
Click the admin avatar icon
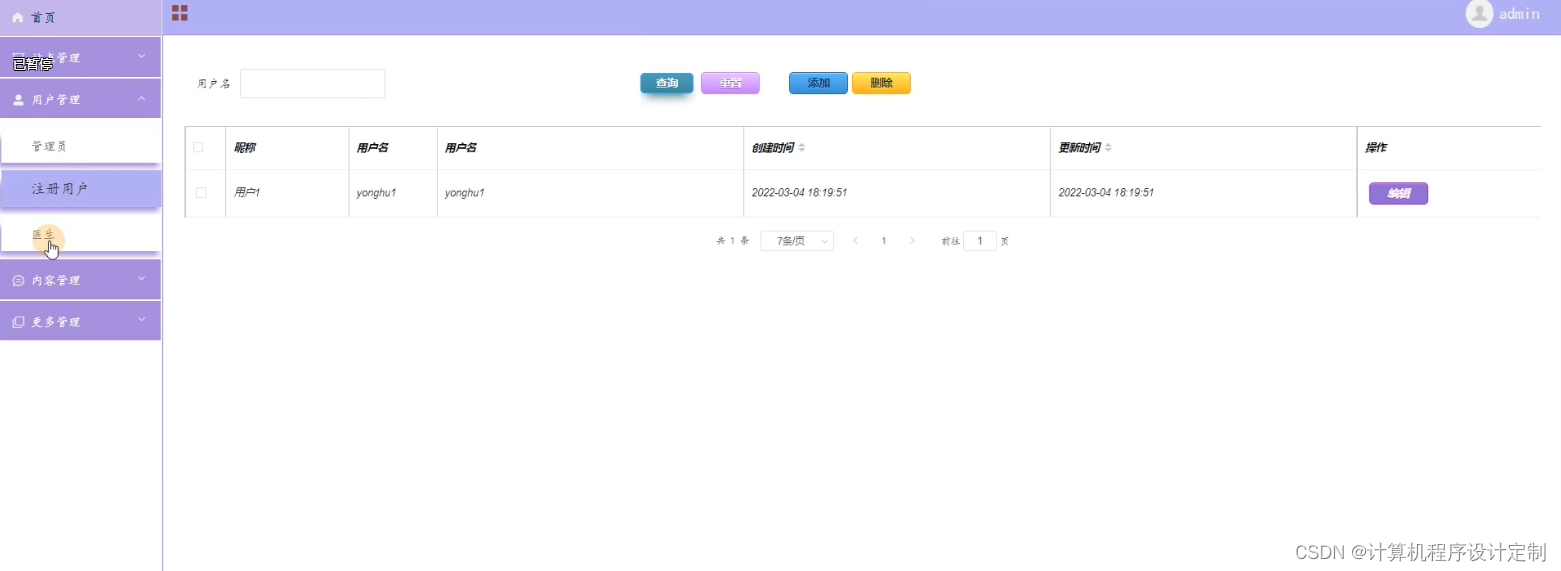click(1479, 13)
